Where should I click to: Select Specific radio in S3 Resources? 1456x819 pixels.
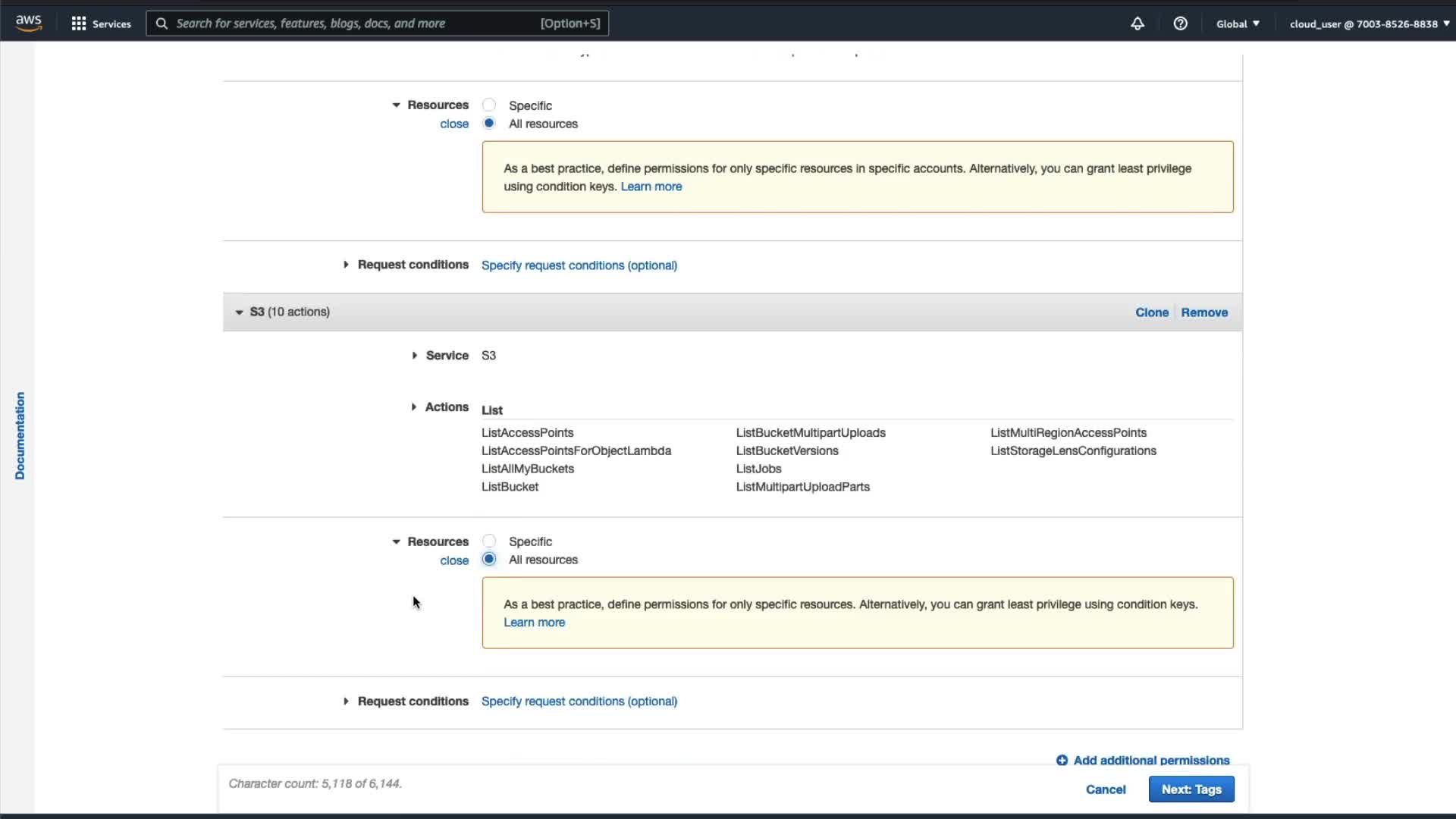click(489, 541)
